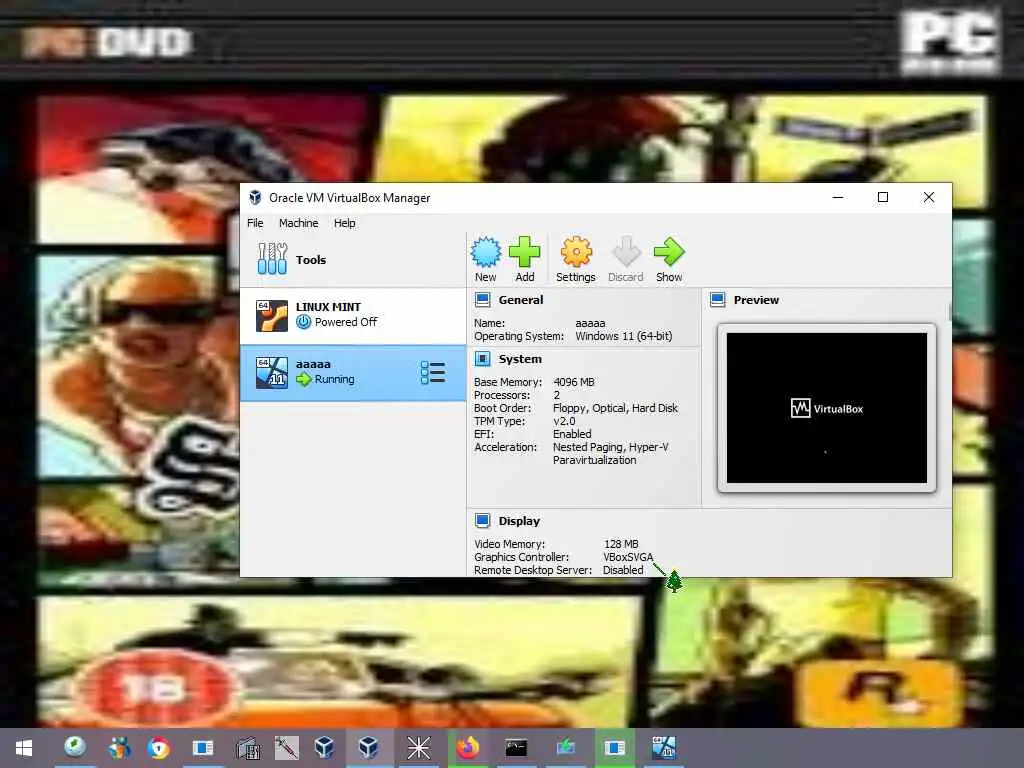Click the '128 MB' video memory value
This screenshot has height=768, width=1024.
tap(621, 544)
